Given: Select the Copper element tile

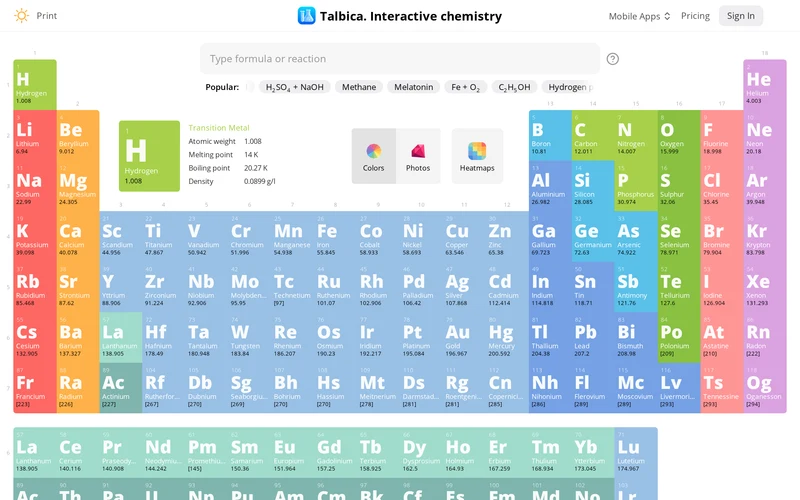Looking at the screenshot, I should pyautogui.click(x=464, y=236).
